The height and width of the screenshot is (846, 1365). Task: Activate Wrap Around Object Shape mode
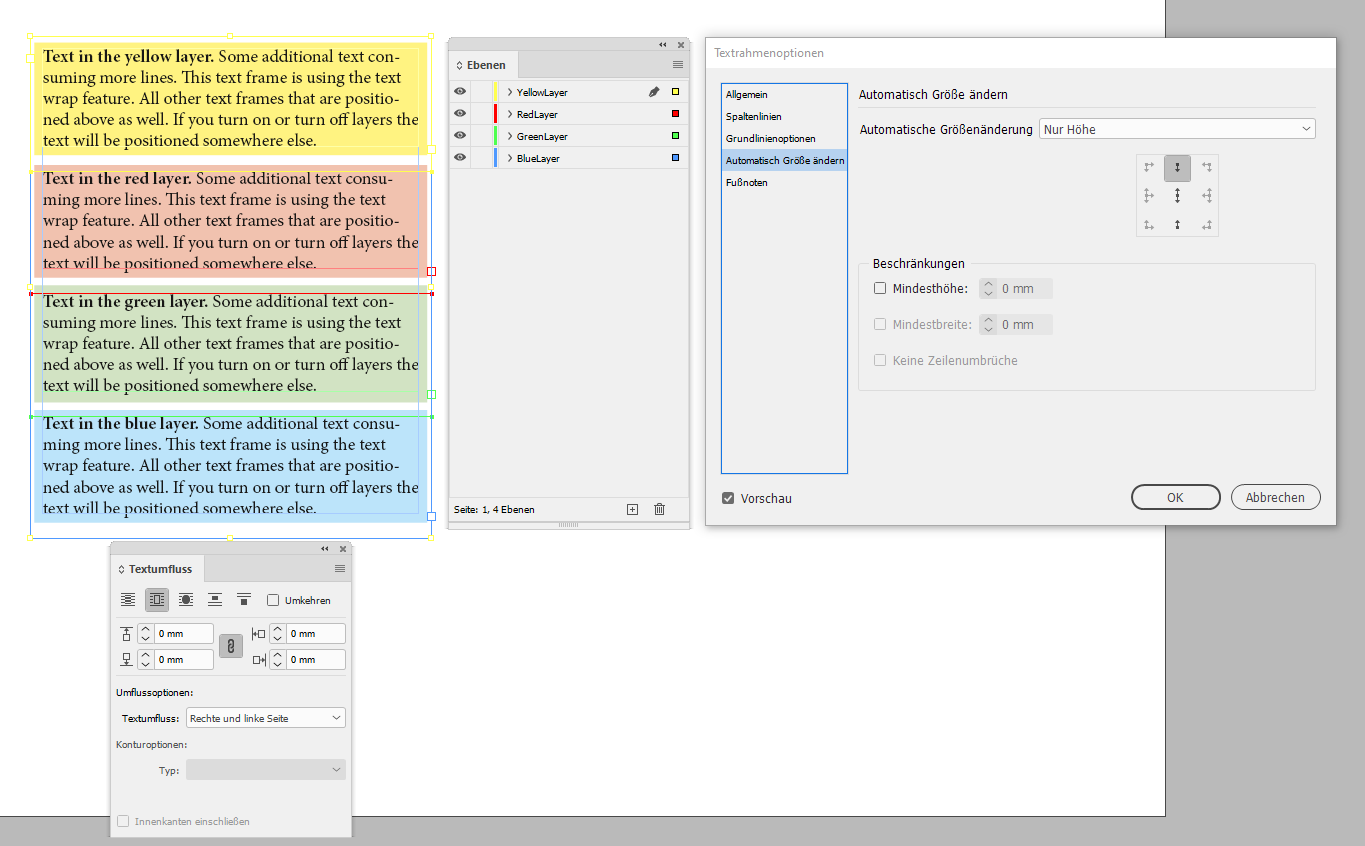coord(186,599)
